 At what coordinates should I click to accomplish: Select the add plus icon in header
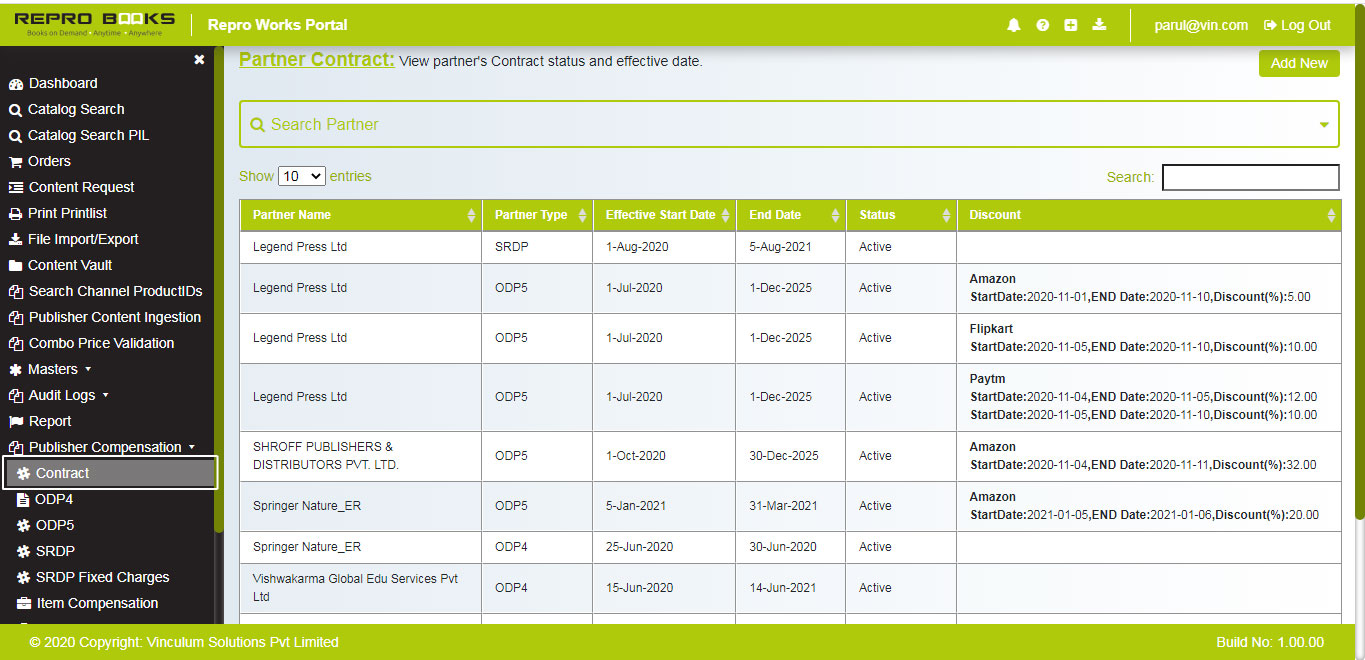(1070, 25)
